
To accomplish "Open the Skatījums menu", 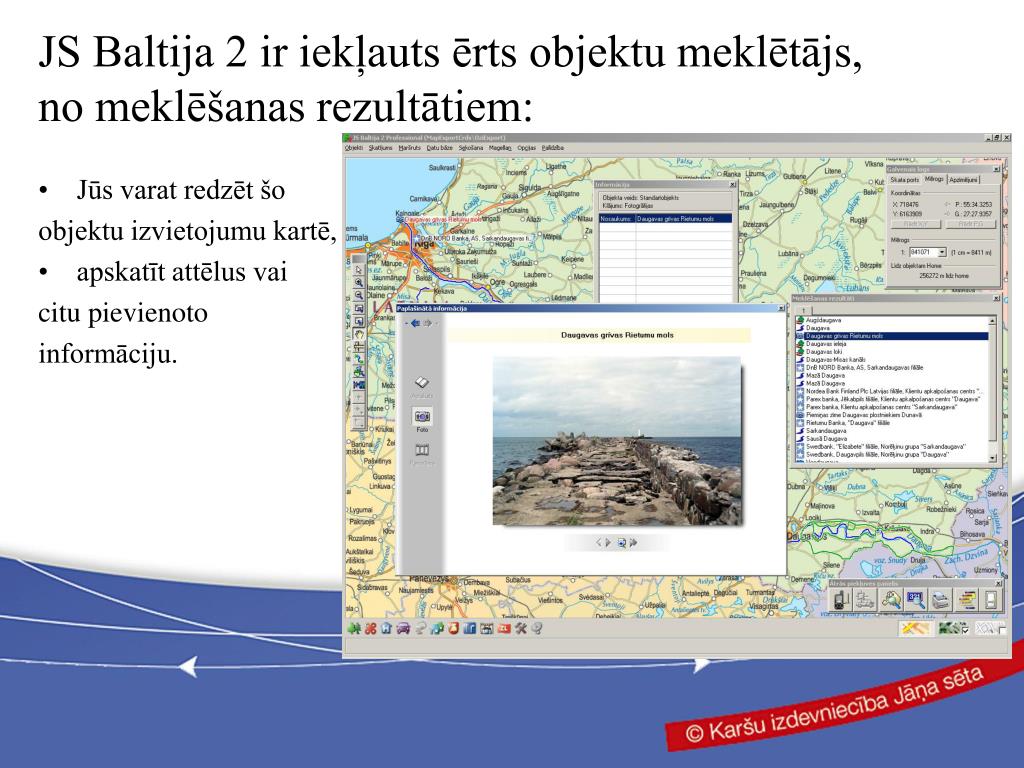I will tap(380, 148).
